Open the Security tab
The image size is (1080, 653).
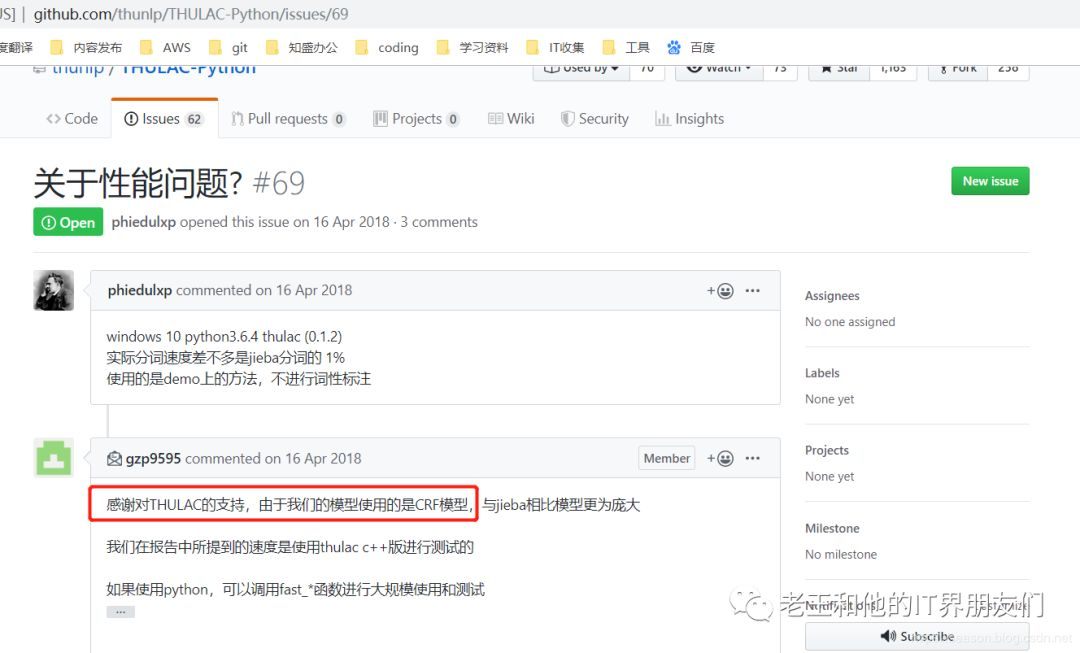pyautogui.click(x=594, y=118)
